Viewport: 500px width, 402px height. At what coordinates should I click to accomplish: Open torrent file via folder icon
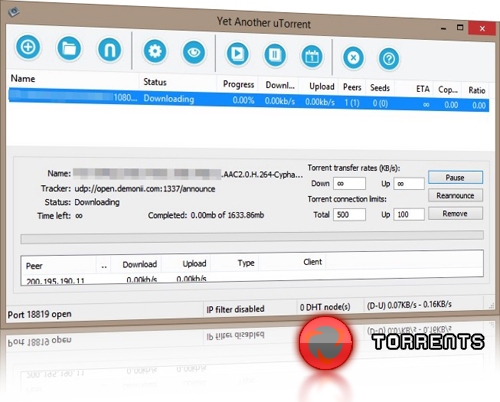point(69,49)
